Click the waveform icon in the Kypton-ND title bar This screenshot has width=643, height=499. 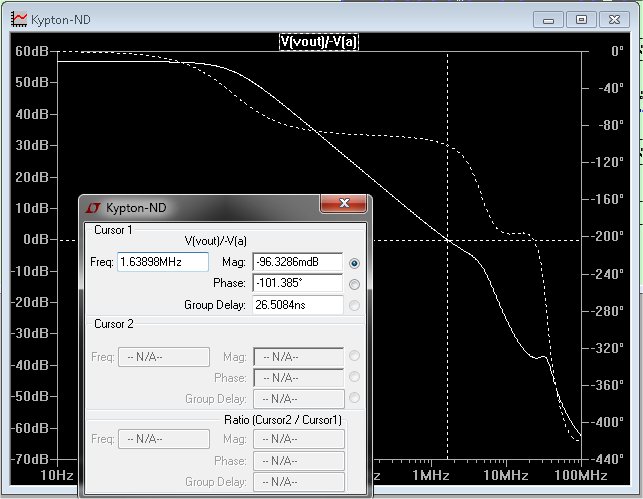[x=19, y=19]
